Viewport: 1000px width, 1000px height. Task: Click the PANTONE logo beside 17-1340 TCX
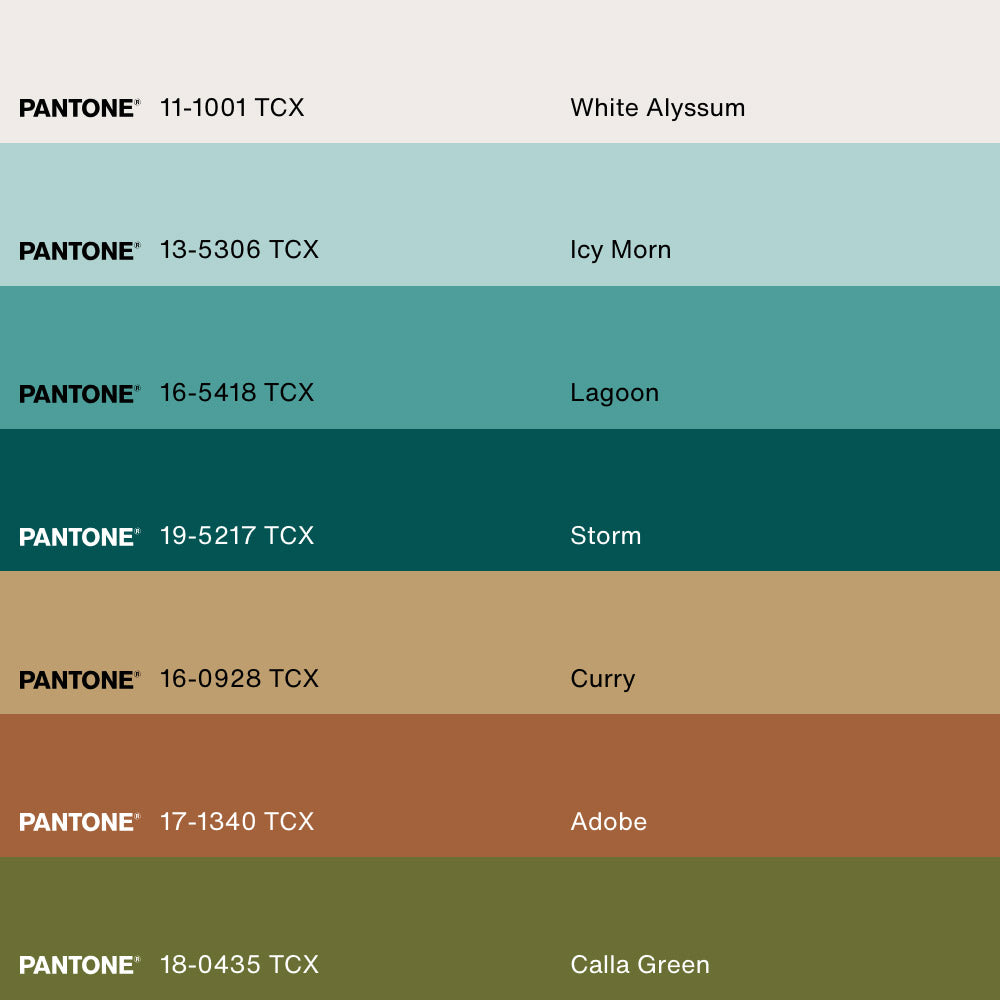pos(79,822)
